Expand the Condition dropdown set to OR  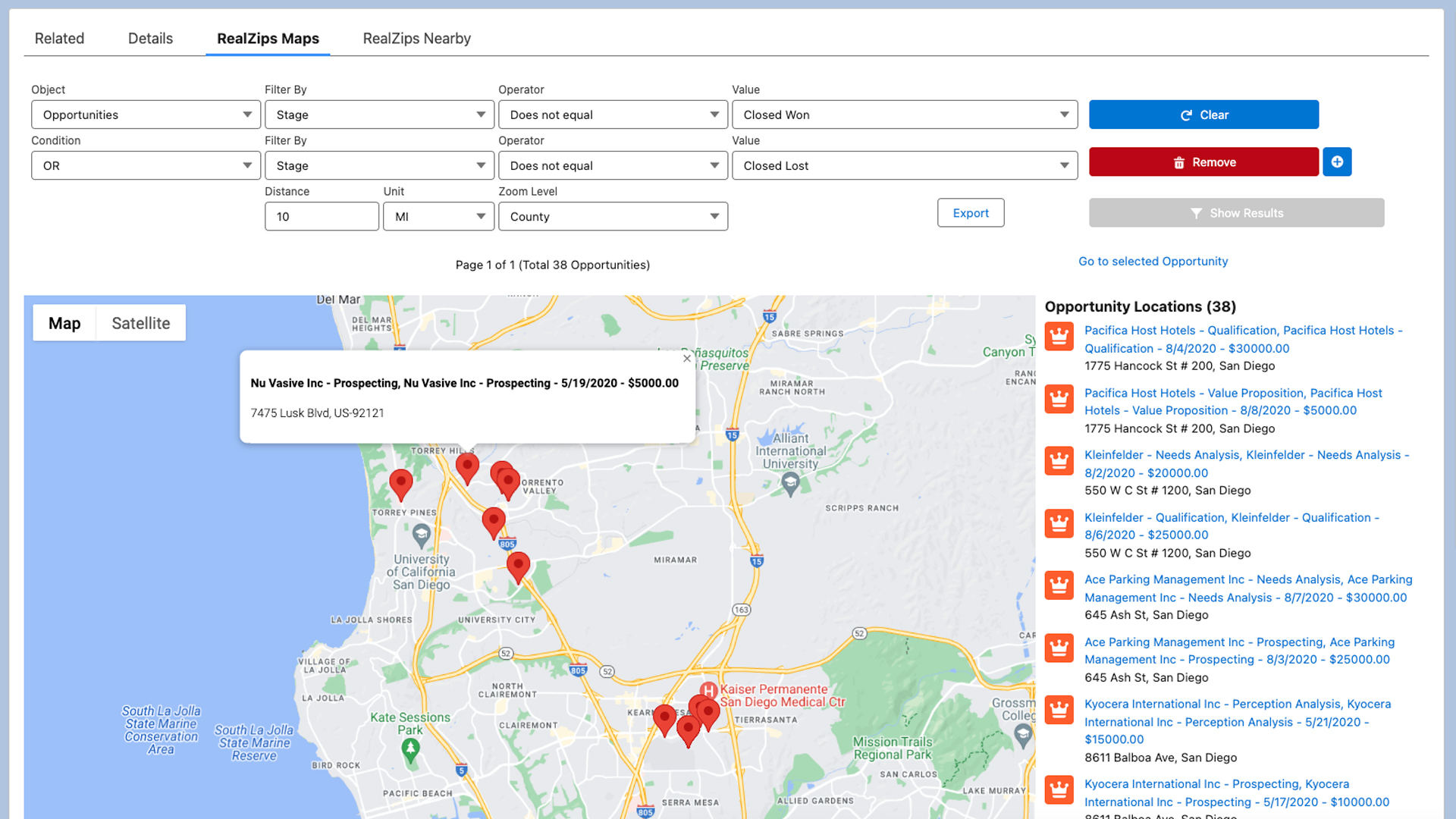pos(145,165)
